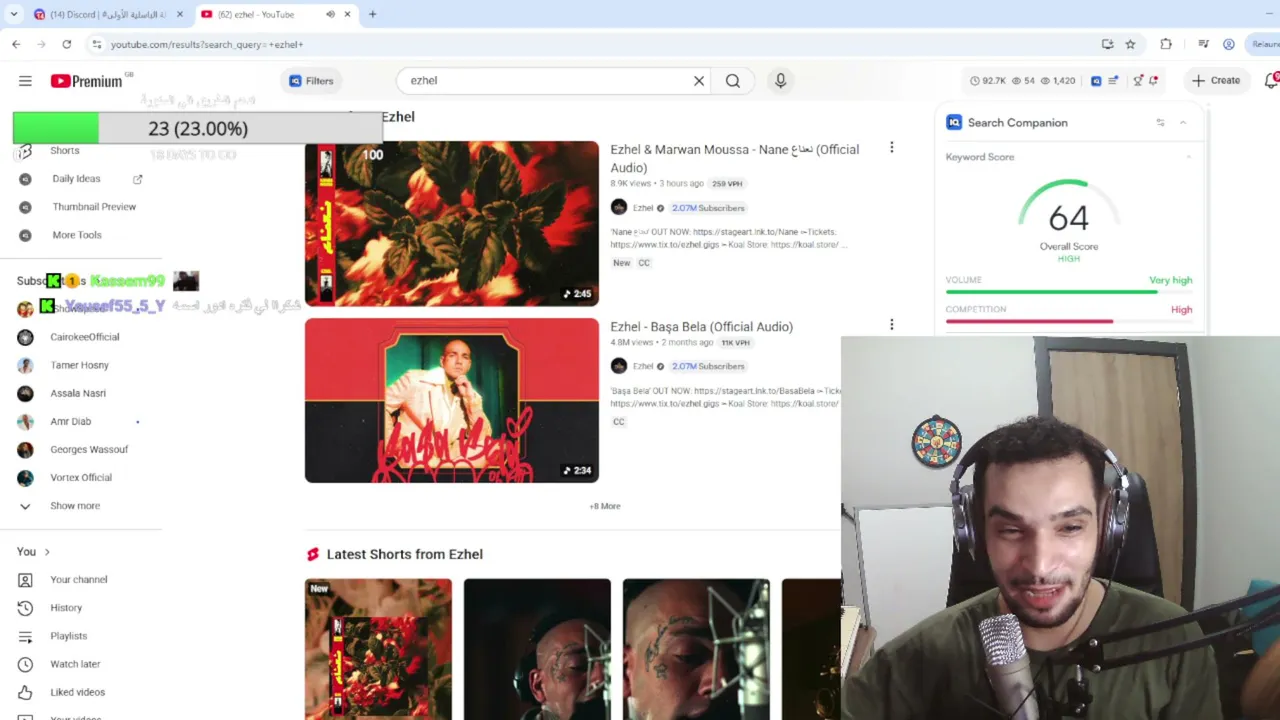Click the vidIQ icon in the top bar

pyautogui.click(x=1096, y=81)
